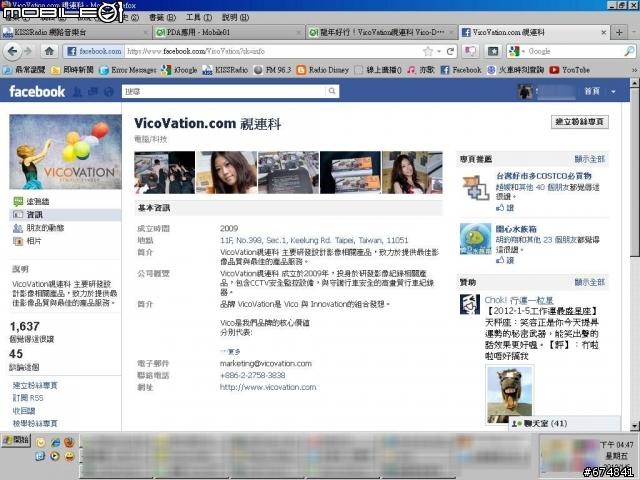Click the facebook logo
This screenshot has height=480, width=640.
tap(37, 91)
